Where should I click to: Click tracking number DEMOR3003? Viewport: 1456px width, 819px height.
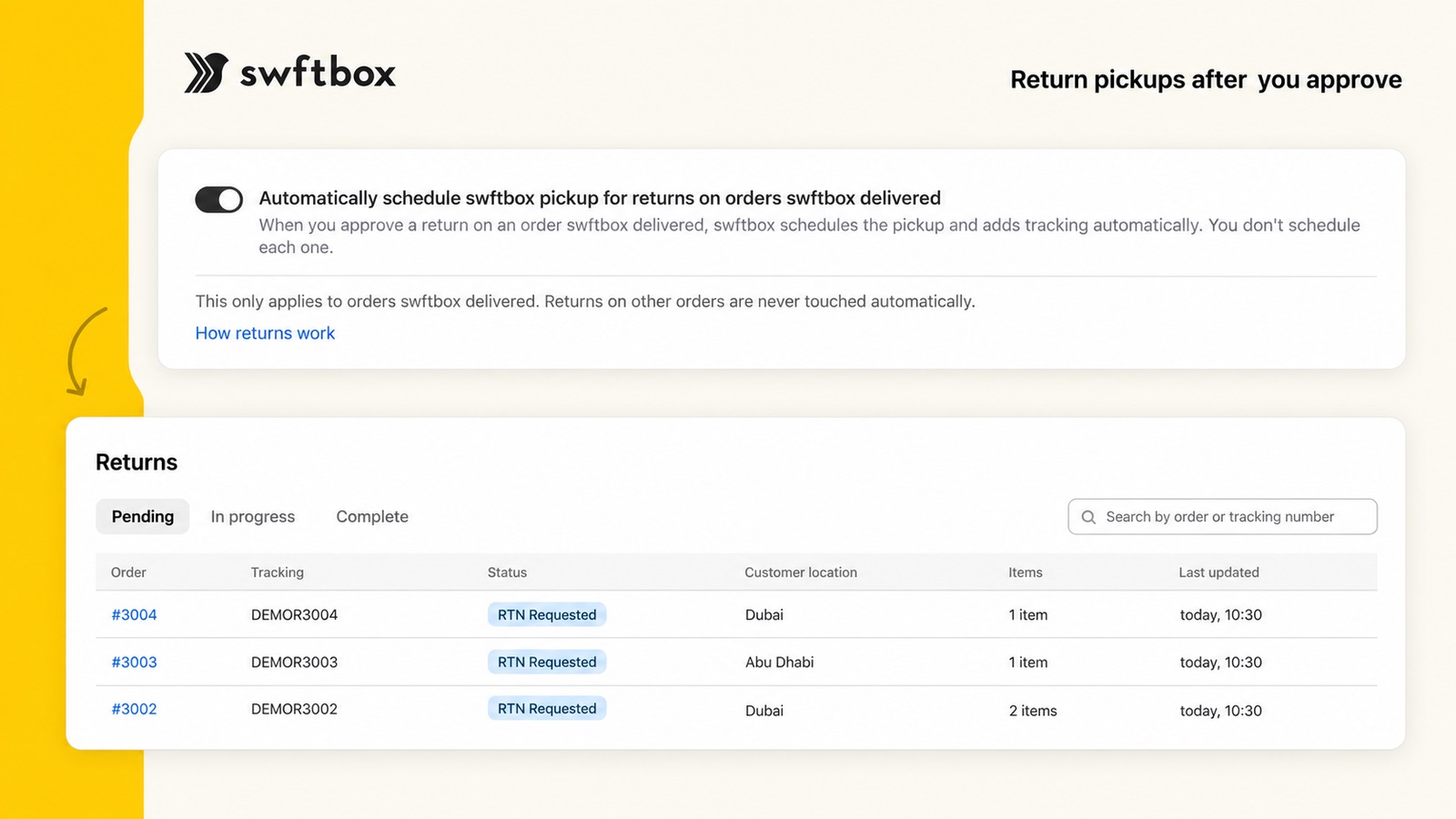(x=294, y=662)
